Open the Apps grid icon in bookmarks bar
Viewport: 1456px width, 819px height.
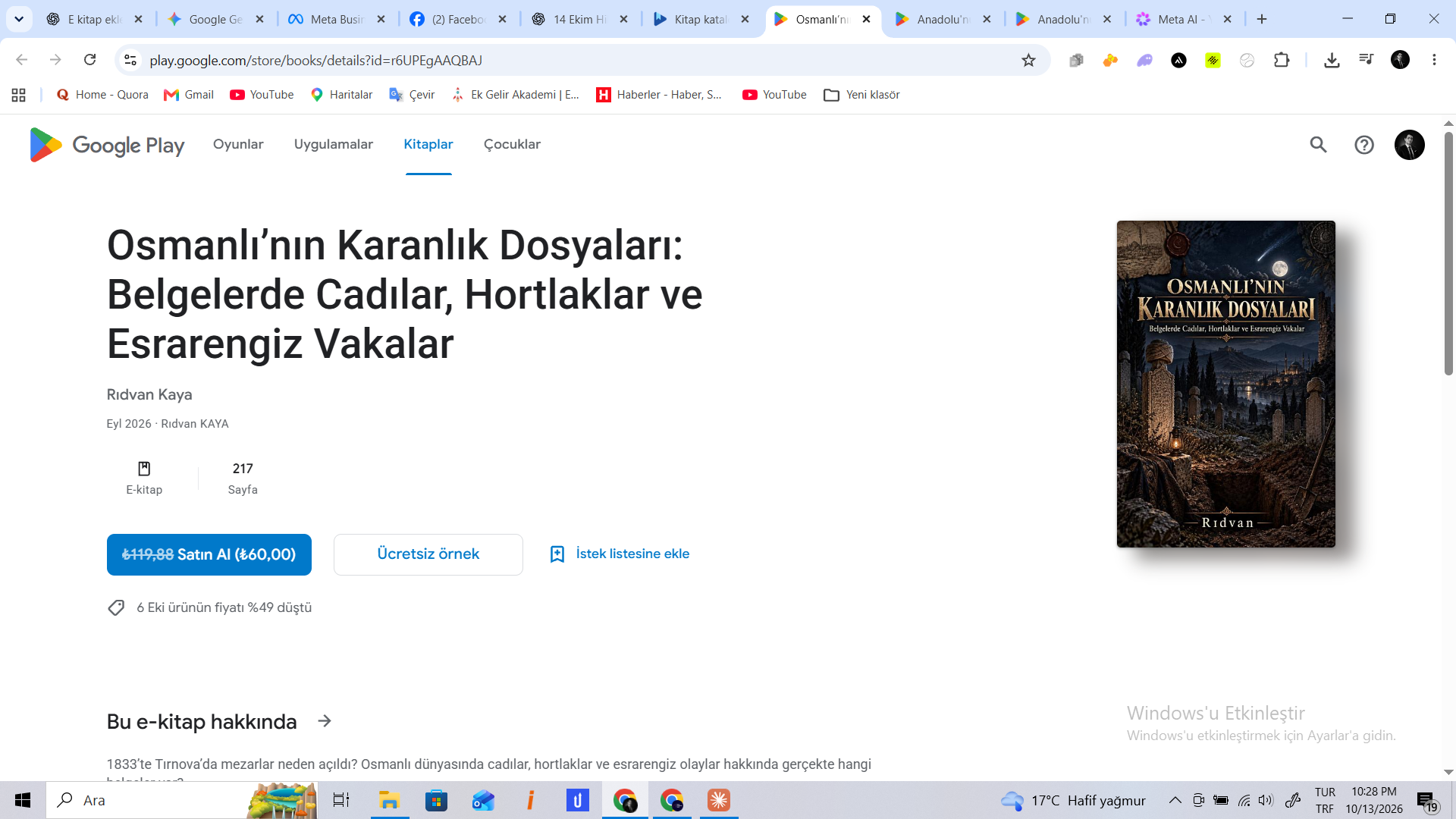19,95
